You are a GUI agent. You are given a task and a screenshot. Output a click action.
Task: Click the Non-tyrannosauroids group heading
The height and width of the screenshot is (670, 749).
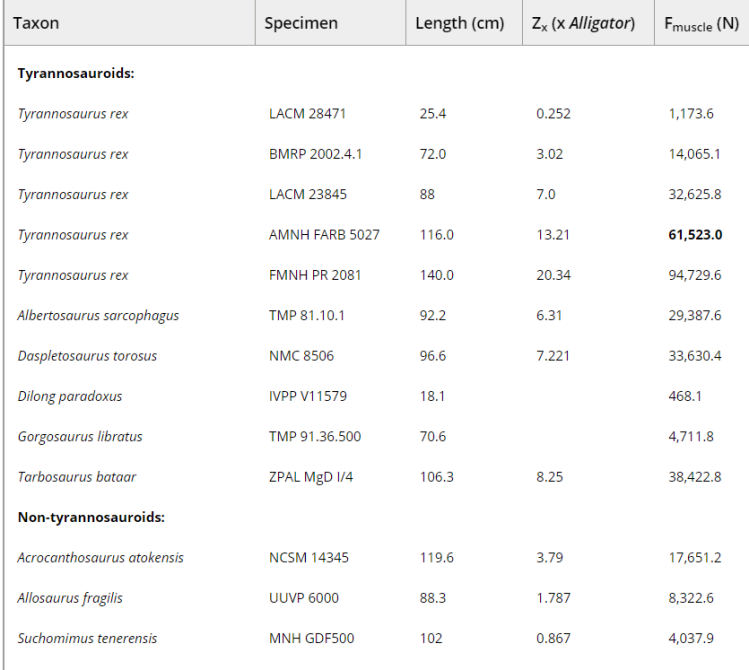tap(91, 517)
